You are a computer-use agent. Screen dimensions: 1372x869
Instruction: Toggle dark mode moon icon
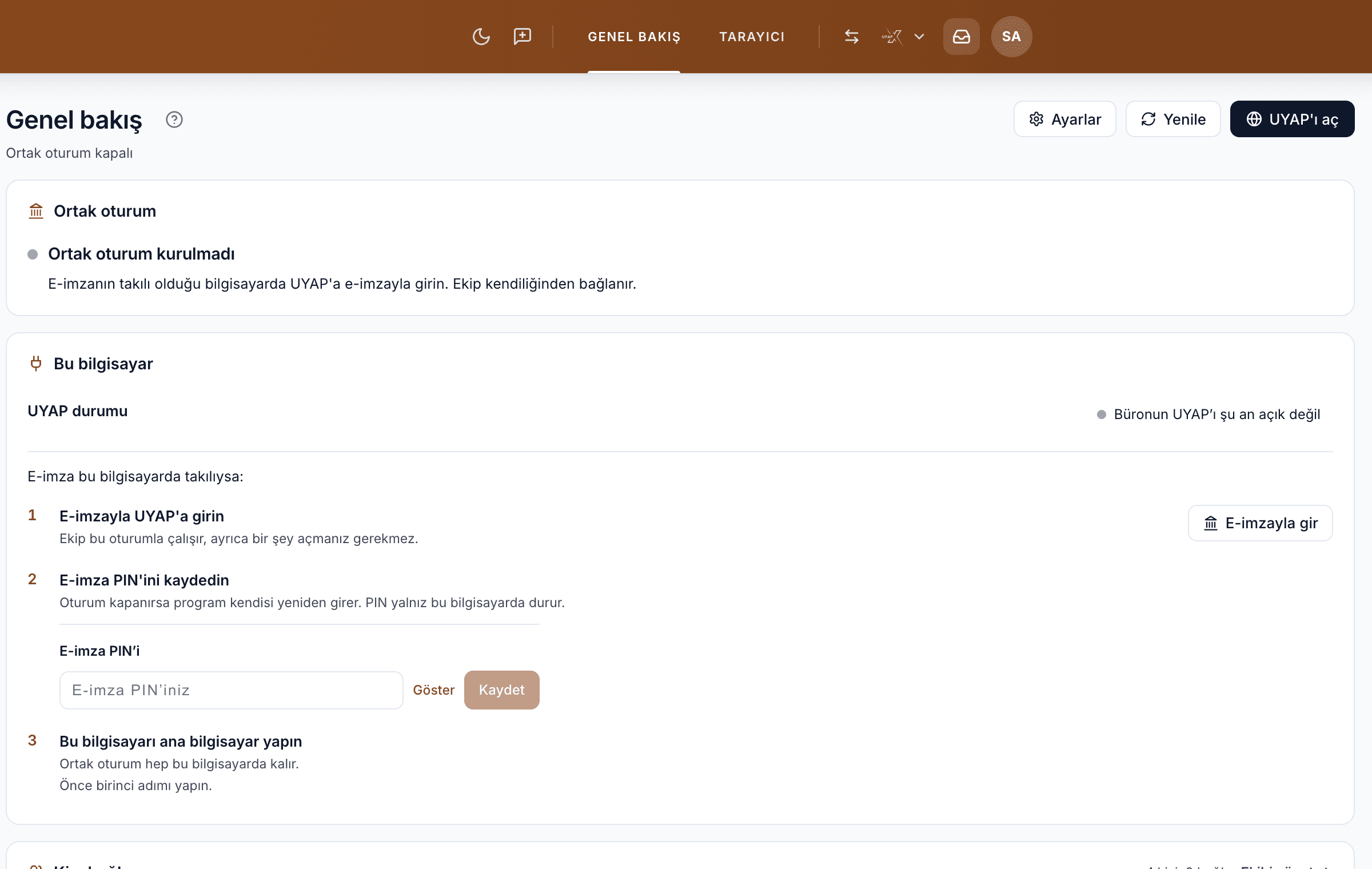(481, 37)
